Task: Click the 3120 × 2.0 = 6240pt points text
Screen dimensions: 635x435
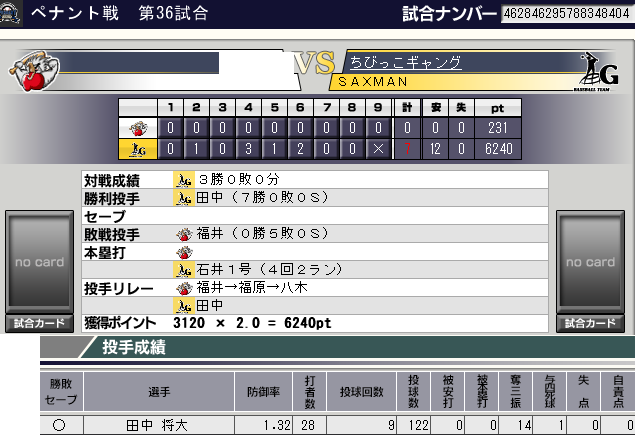Action: (252, 323)
